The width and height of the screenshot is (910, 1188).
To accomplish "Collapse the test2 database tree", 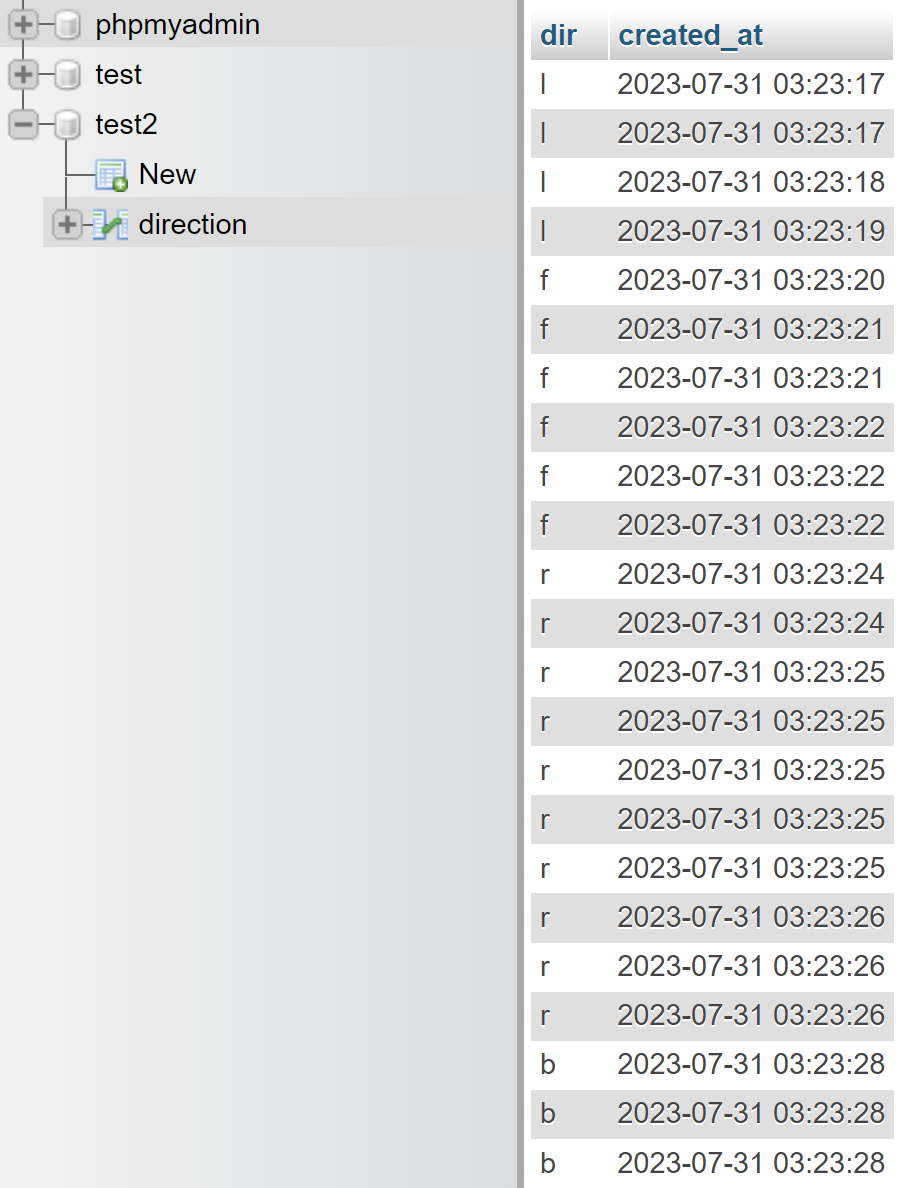I will click(23, 124).
